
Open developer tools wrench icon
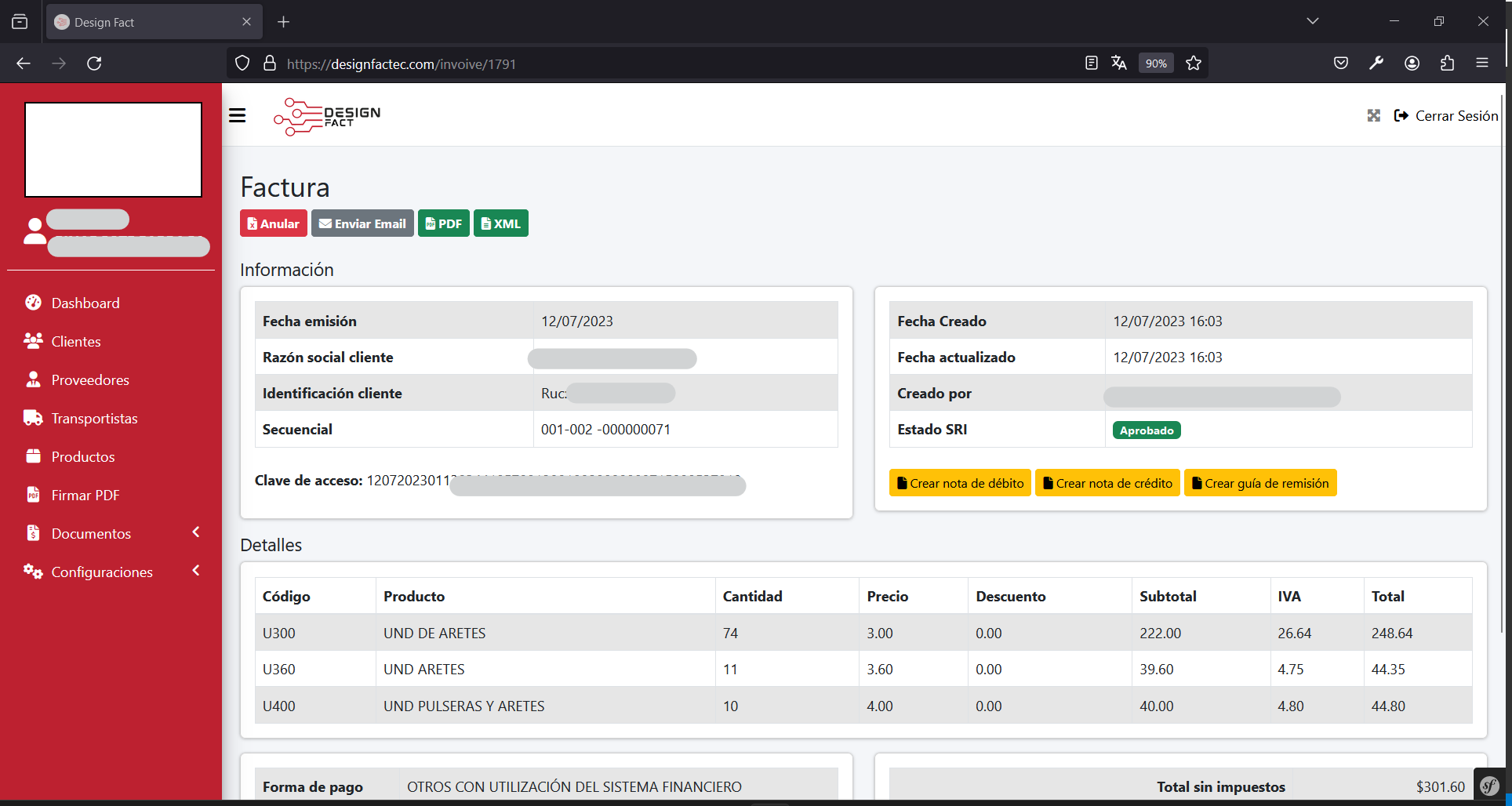click(1376, 64)
